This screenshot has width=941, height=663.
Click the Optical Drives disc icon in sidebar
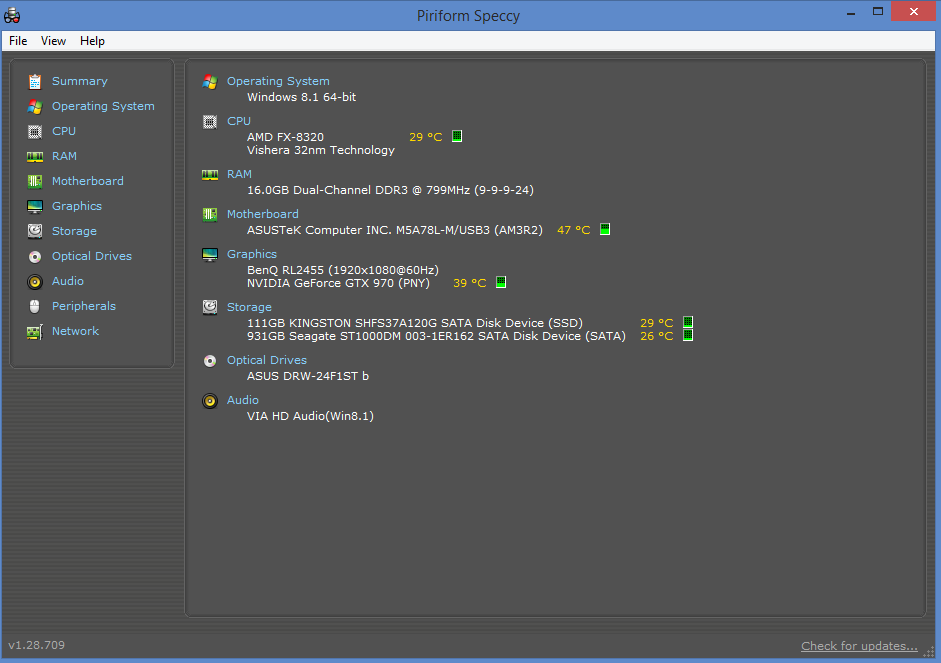[x=35, y=257]
